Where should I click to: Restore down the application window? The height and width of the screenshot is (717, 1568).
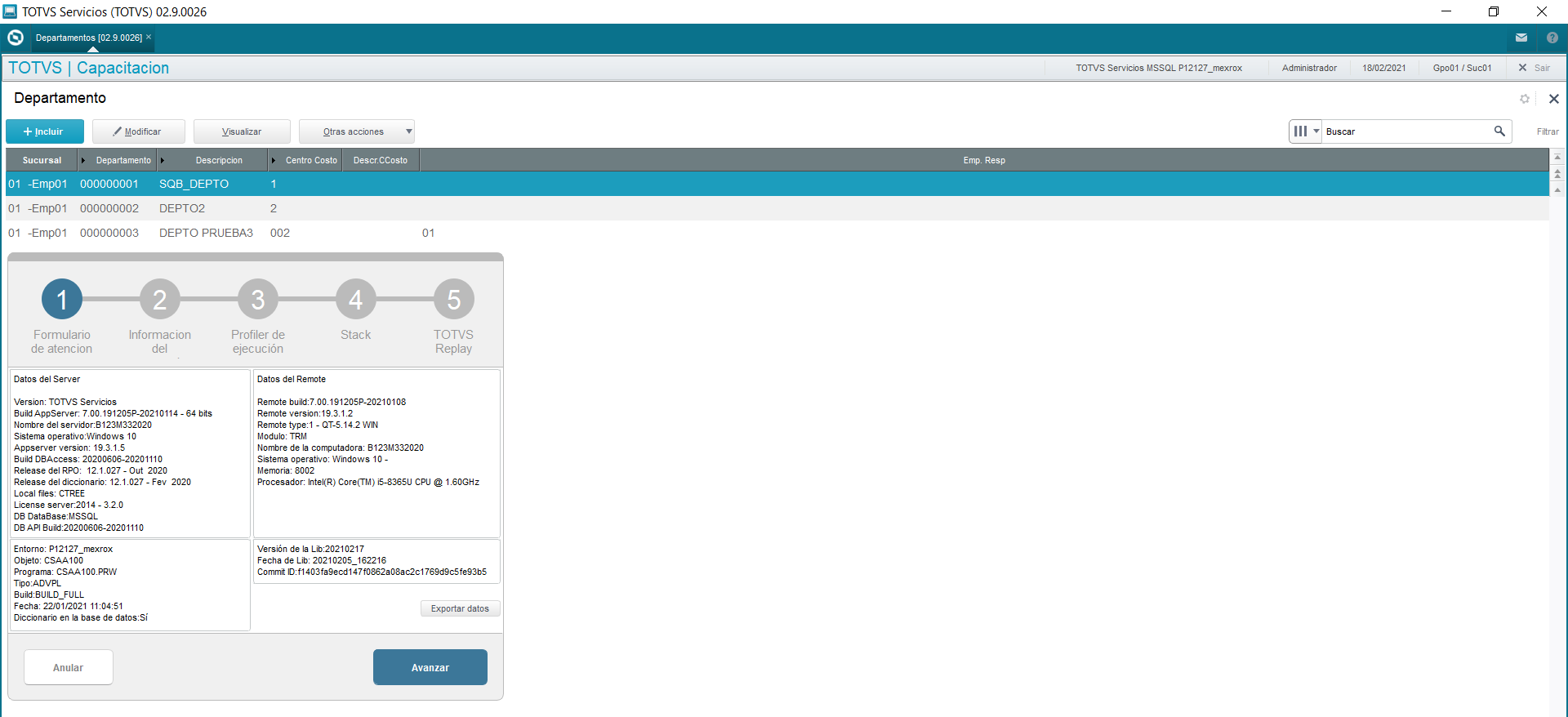coord(1494,11)
